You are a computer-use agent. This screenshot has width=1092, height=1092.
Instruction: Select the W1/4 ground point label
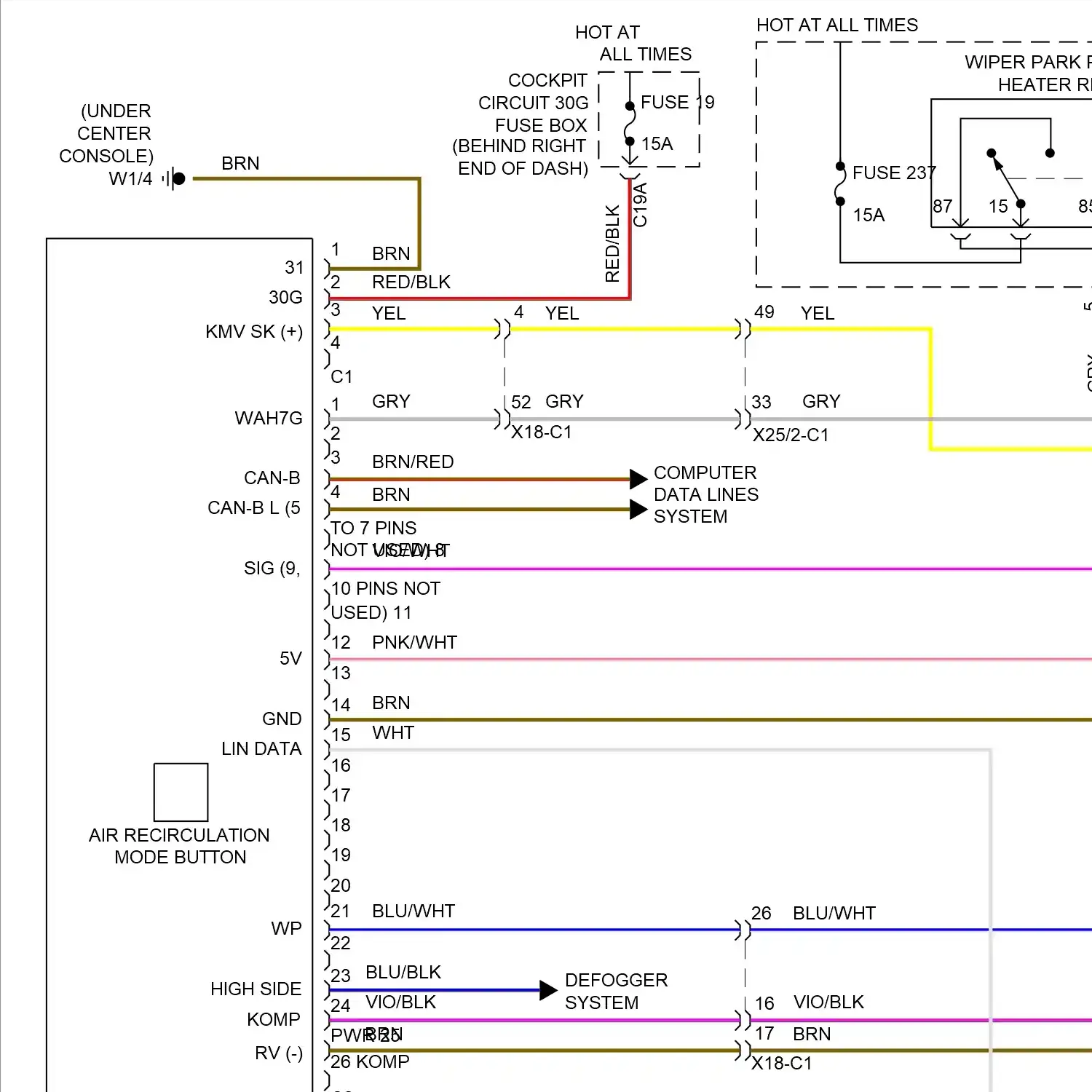click(130, 178)
